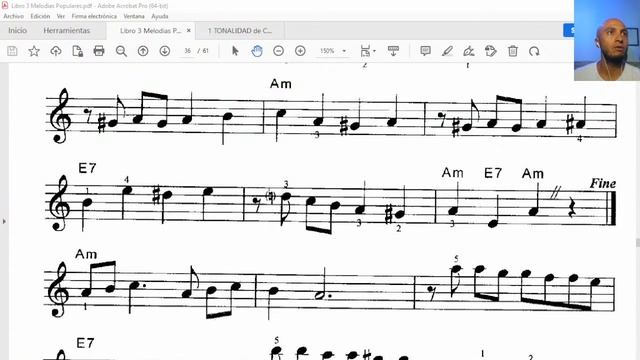Open the Edición menu
The height and width of the screenshot is (360, 640).
tap(40, 16)
